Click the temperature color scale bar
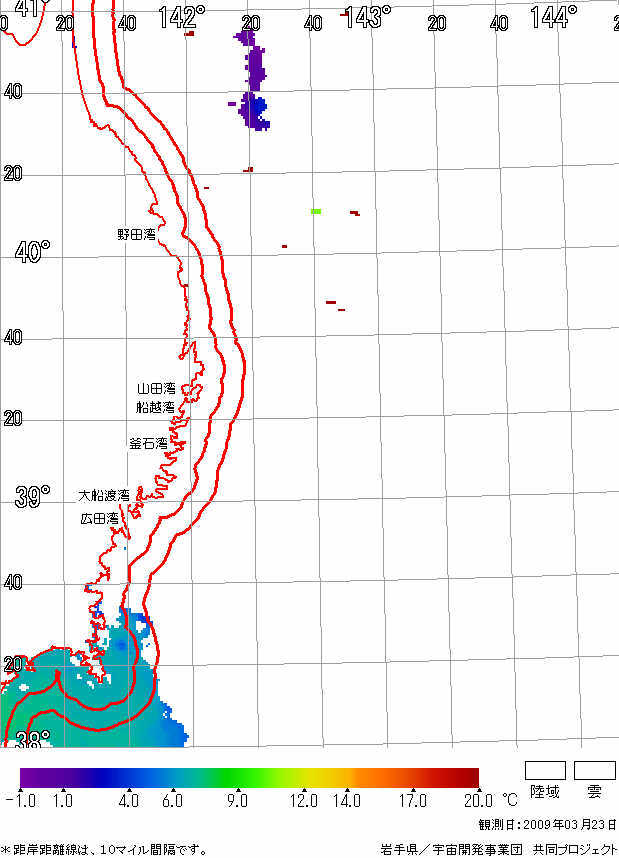This screenshot has height=858, width=619. [x=250, y=778]
